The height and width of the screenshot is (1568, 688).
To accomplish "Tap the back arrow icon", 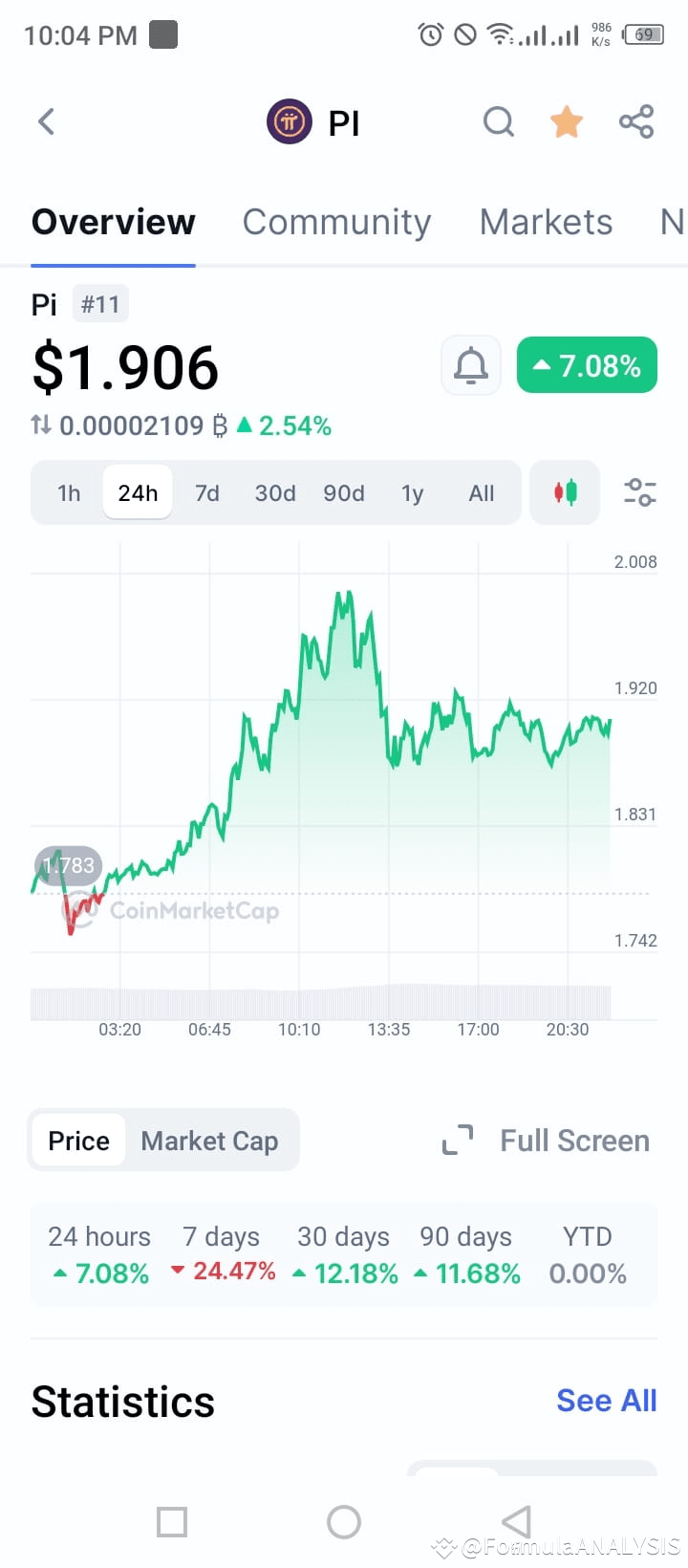I will click(x=46, y=121).
